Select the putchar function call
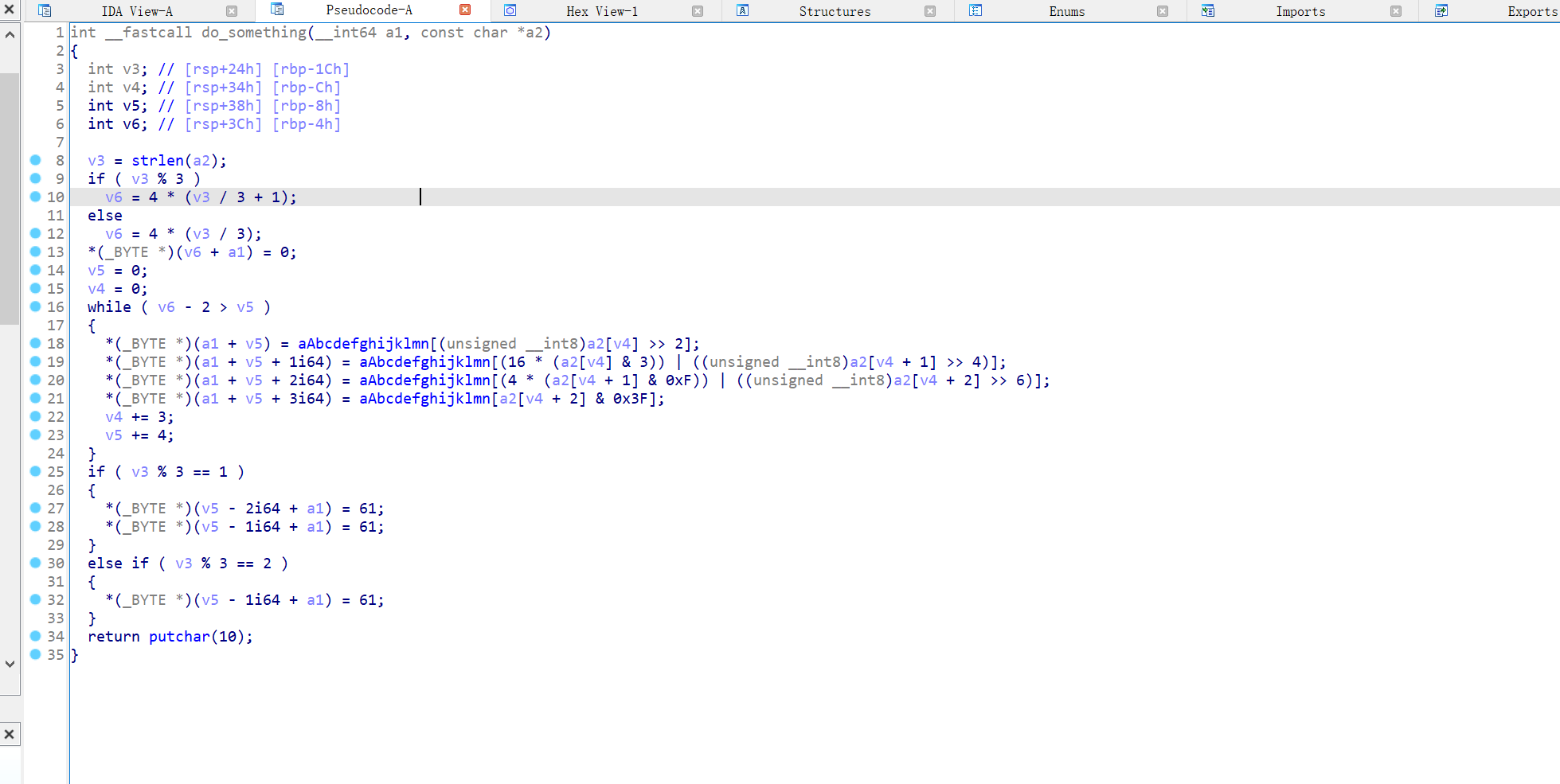1560x784 pixels. click(178, 636)
